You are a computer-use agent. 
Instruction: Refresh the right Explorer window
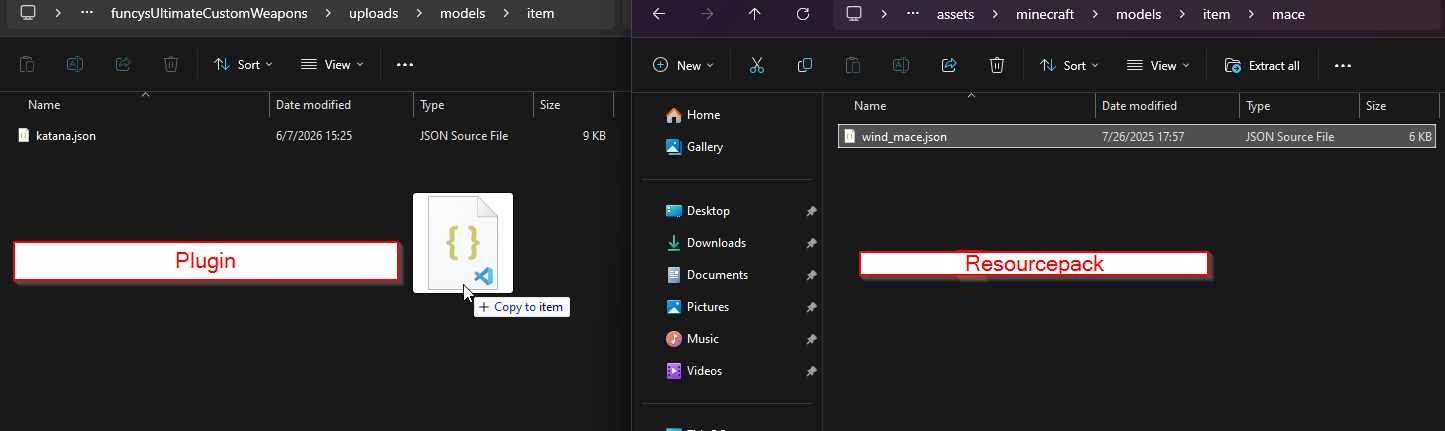click(802, 14)
